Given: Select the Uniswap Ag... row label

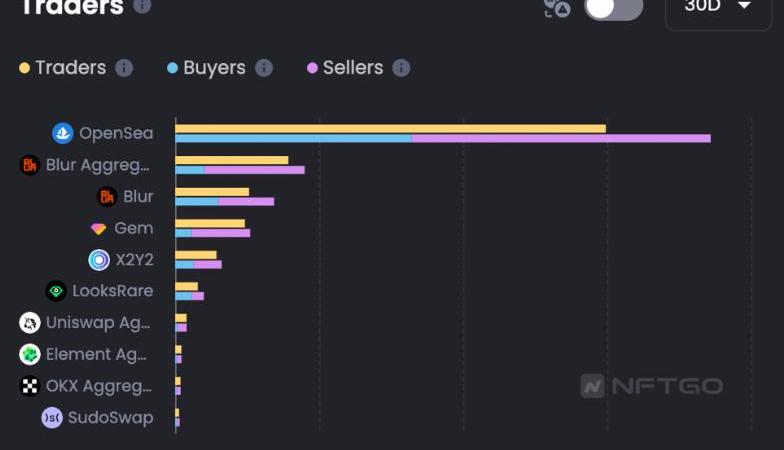Looking at the screenshot, I should 98,323.
